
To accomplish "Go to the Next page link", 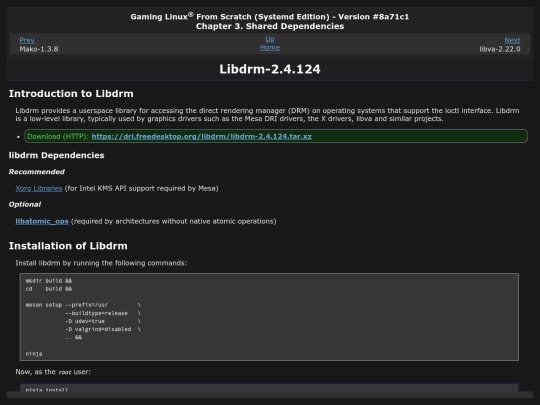I will [x=512, y=40].
